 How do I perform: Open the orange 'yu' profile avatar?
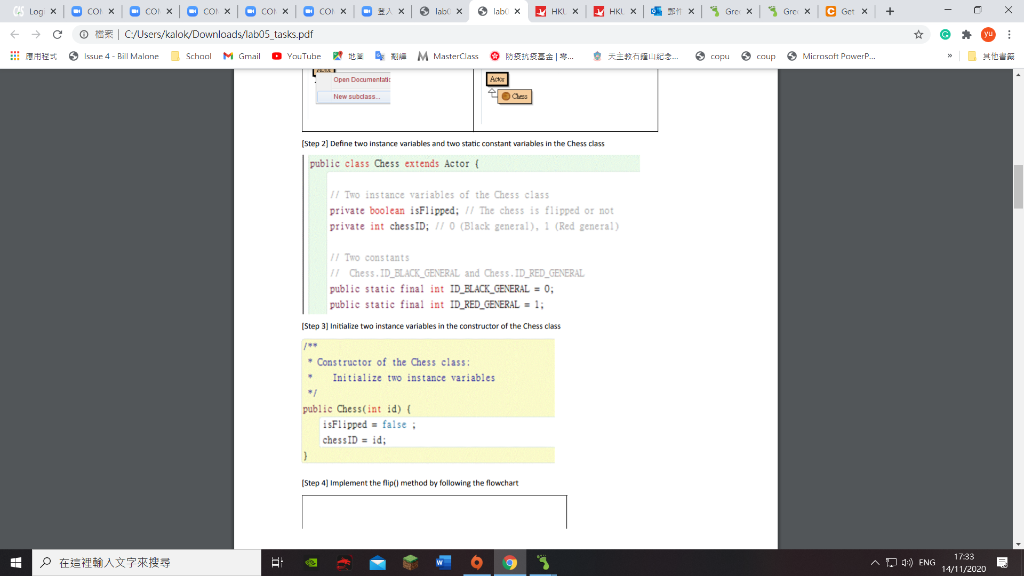tap(988, 34)
